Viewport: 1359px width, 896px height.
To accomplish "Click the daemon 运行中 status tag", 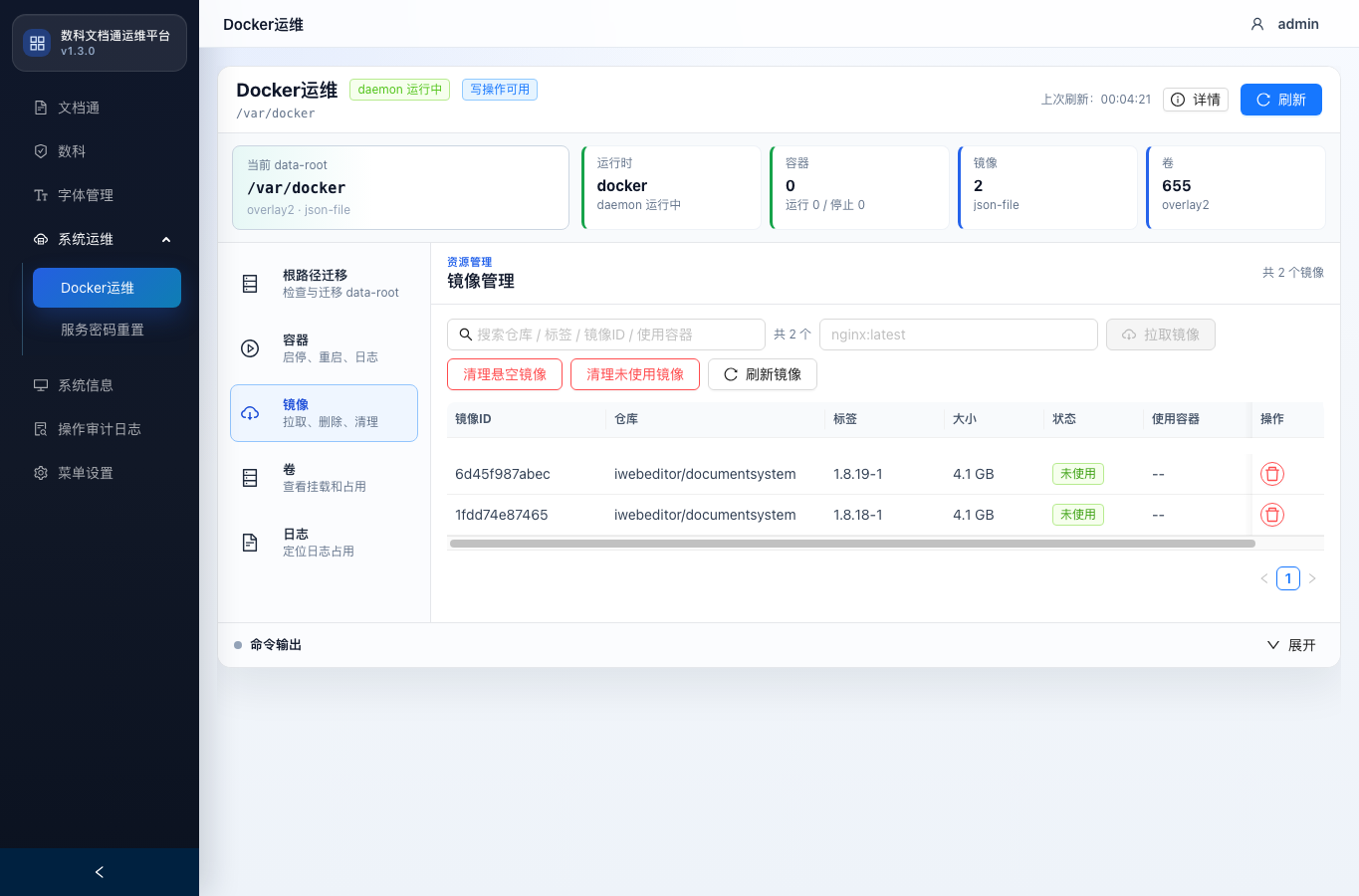I will (x=399, y=90).
